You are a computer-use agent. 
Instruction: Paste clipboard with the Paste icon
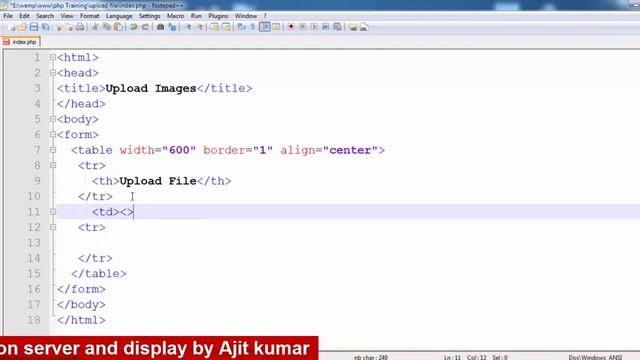coord(118,27)
